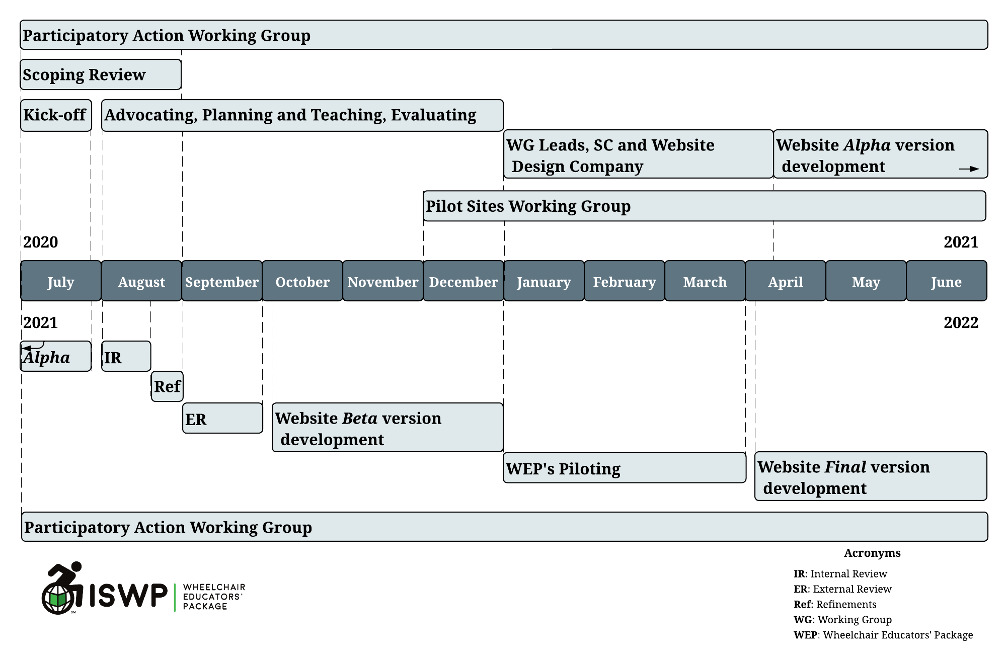Click the IR: Internal Review legend entry
Screen dimensions: 1008x664
click(840, 574)
